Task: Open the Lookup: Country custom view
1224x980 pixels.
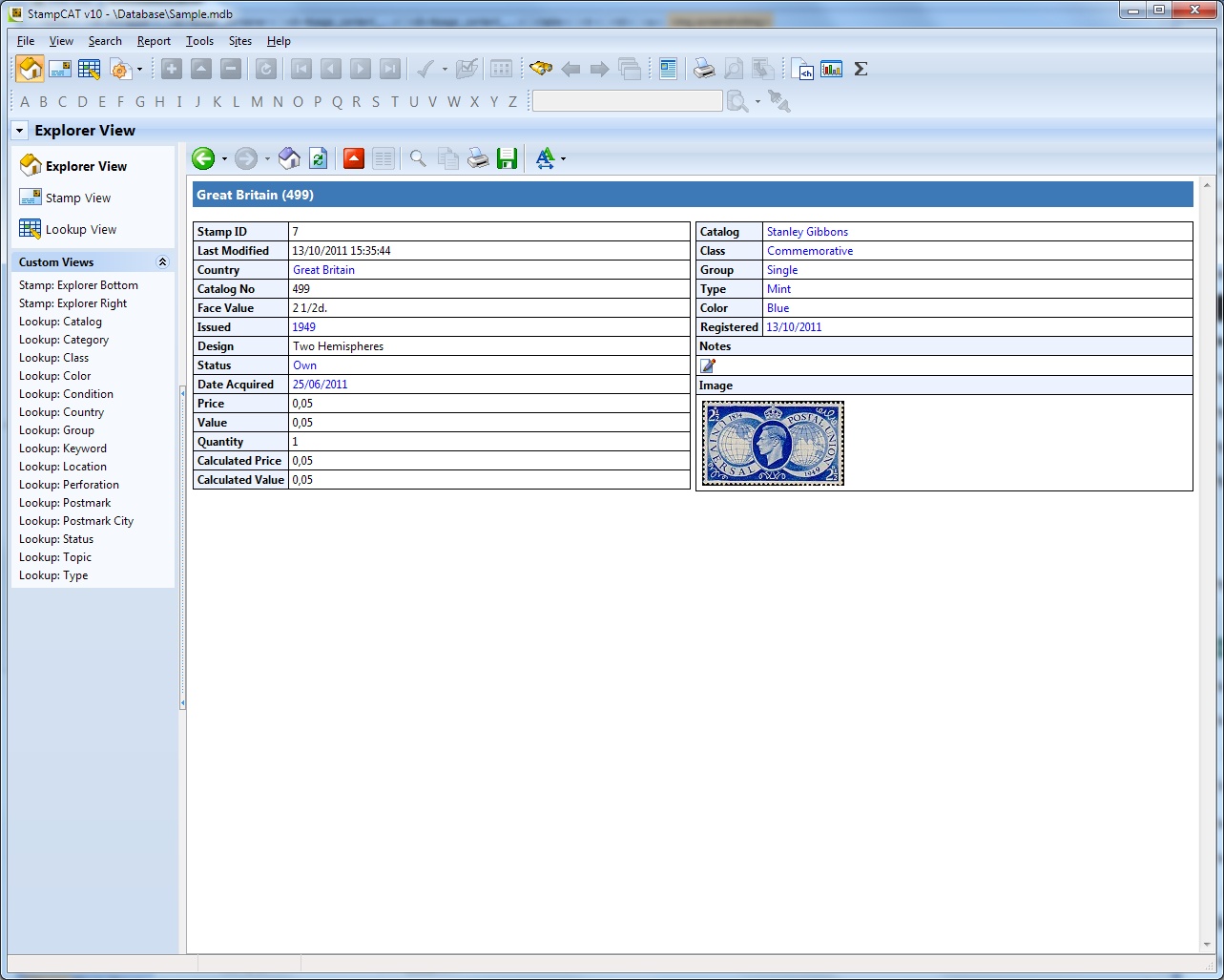Action: click(x=61, y=412)
